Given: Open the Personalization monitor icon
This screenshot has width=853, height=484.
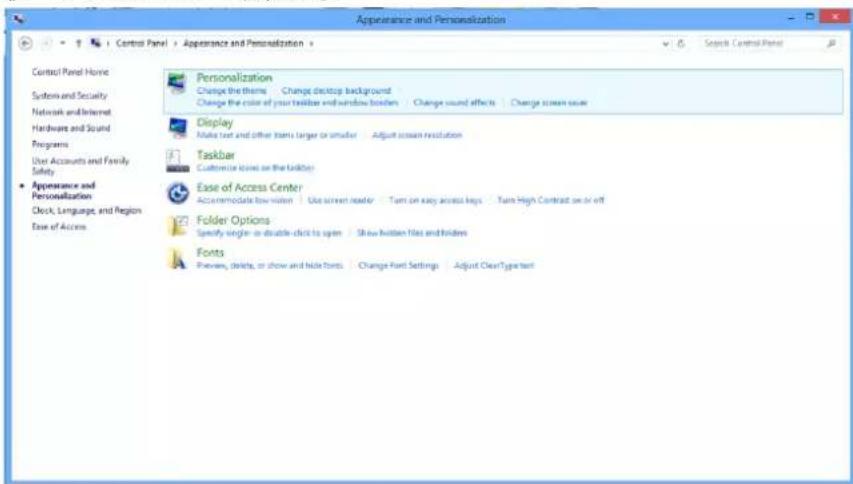Looking at the screenshot, I should tap(177, 84).
